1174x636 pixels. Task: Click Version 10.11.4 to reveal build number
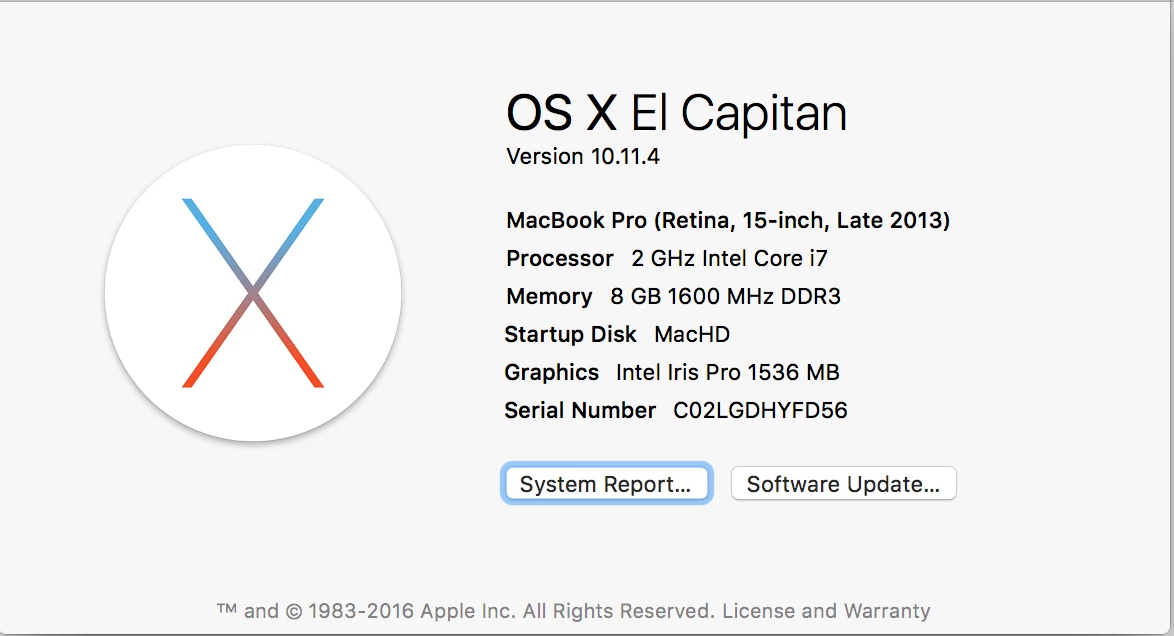(x=583, y=156)
